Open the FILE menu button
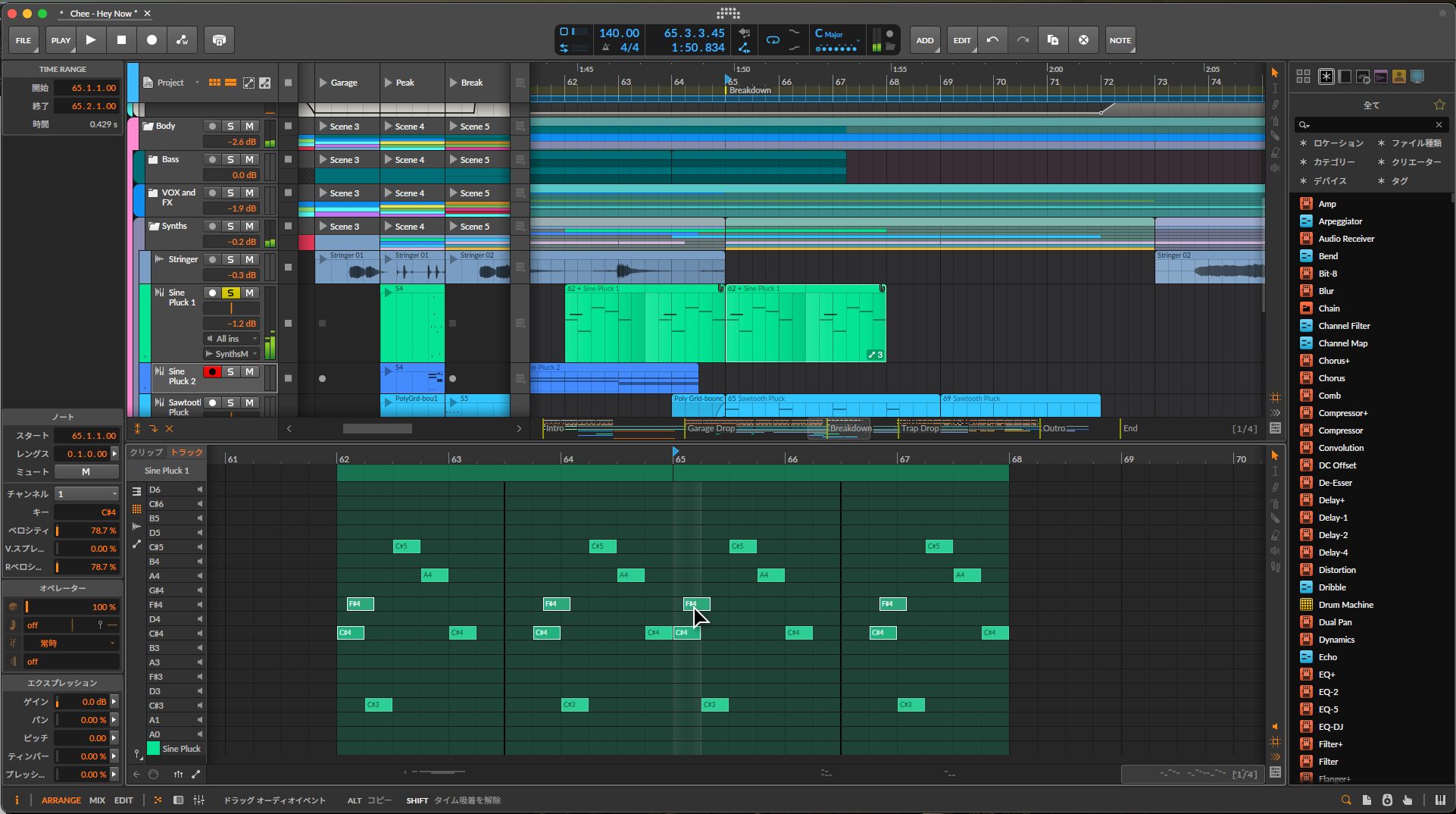1456x814 pixels. [x=23, y=40]
